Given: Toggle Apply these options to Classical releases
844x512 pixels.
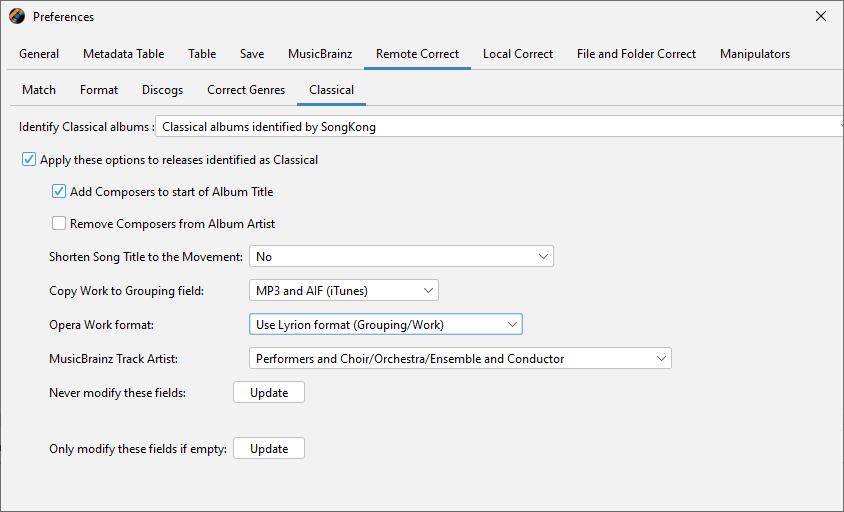Looking at the screenshot, I should 29,159.
